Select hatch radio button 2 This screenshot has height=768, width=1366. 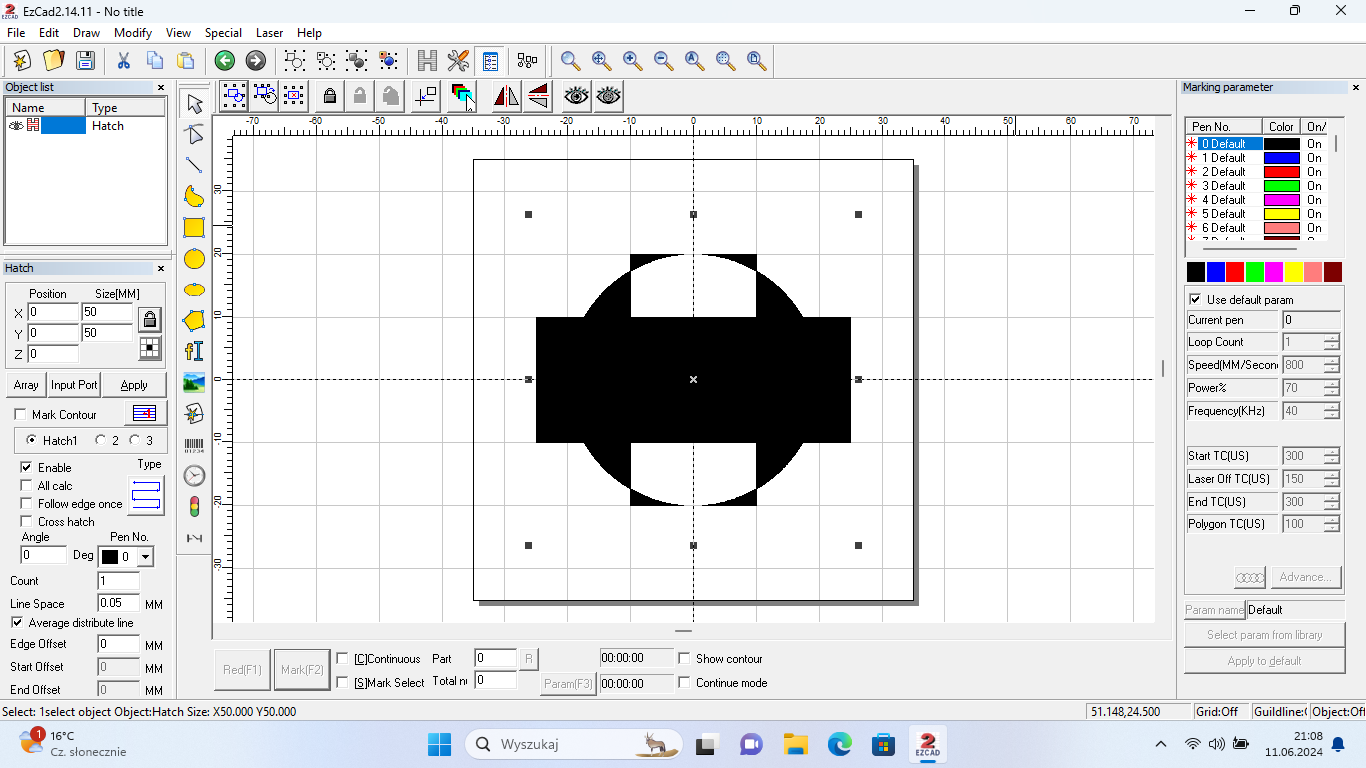coord(100,440)
